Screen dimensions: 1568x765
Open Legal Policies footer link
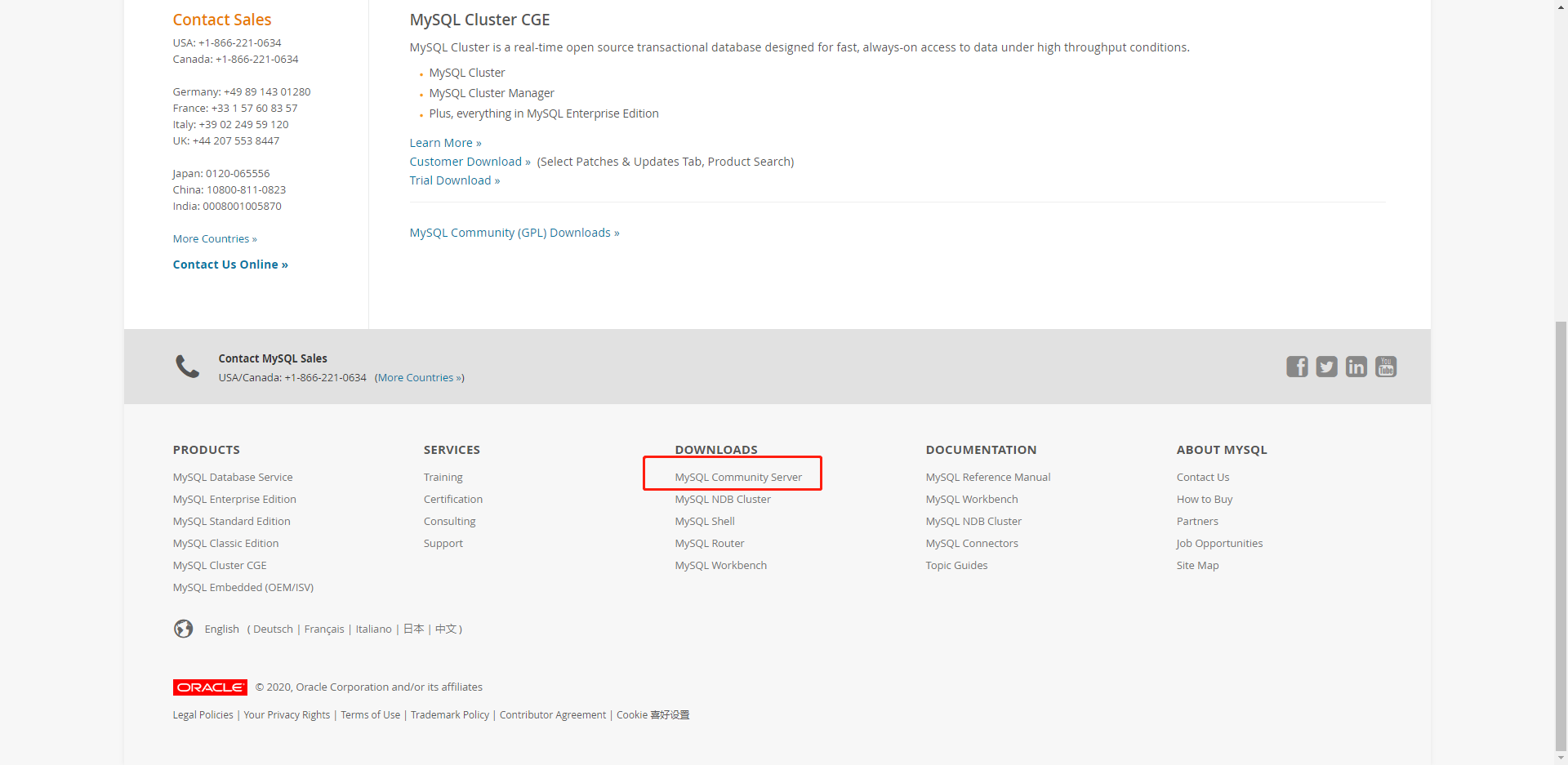coord(203,715)
